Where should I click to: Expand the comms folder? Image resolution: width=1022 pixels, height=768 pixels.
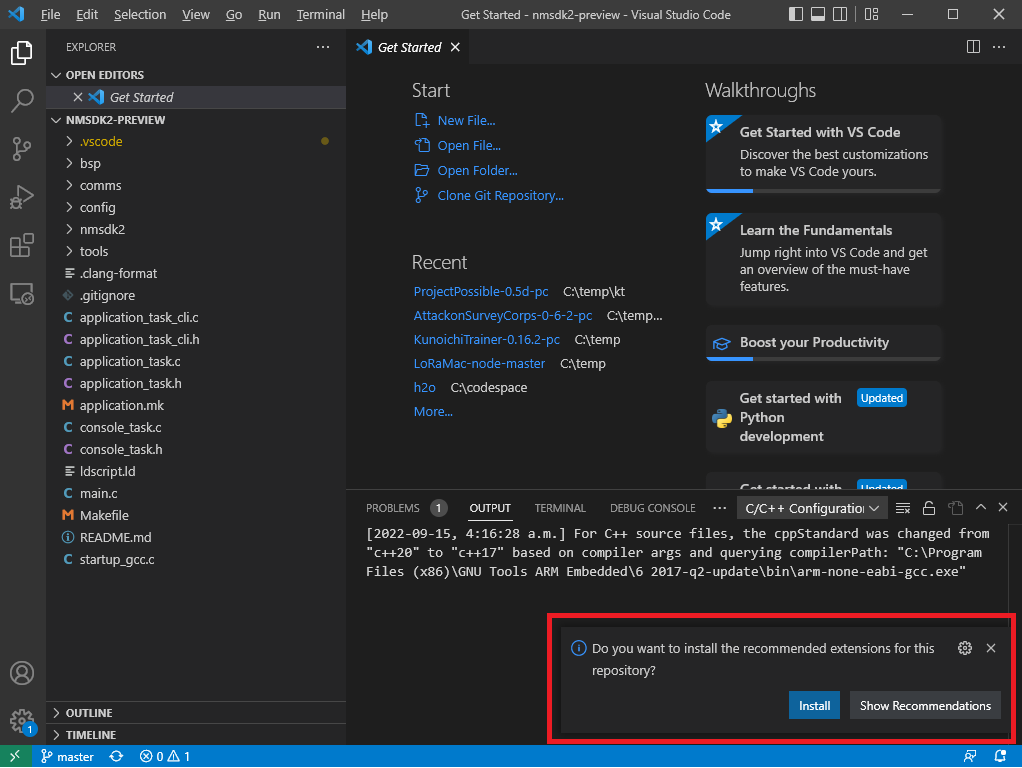[196, 186]
